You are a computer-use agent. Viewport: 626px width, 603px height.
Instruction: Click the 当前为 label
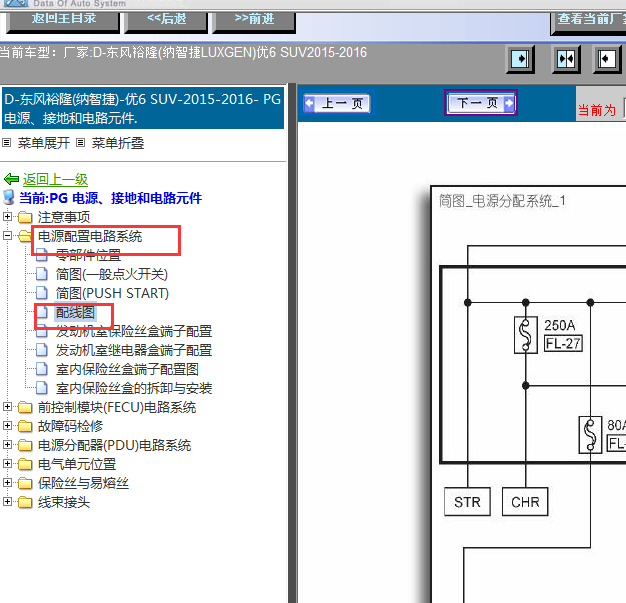click(x=596, y=110)
